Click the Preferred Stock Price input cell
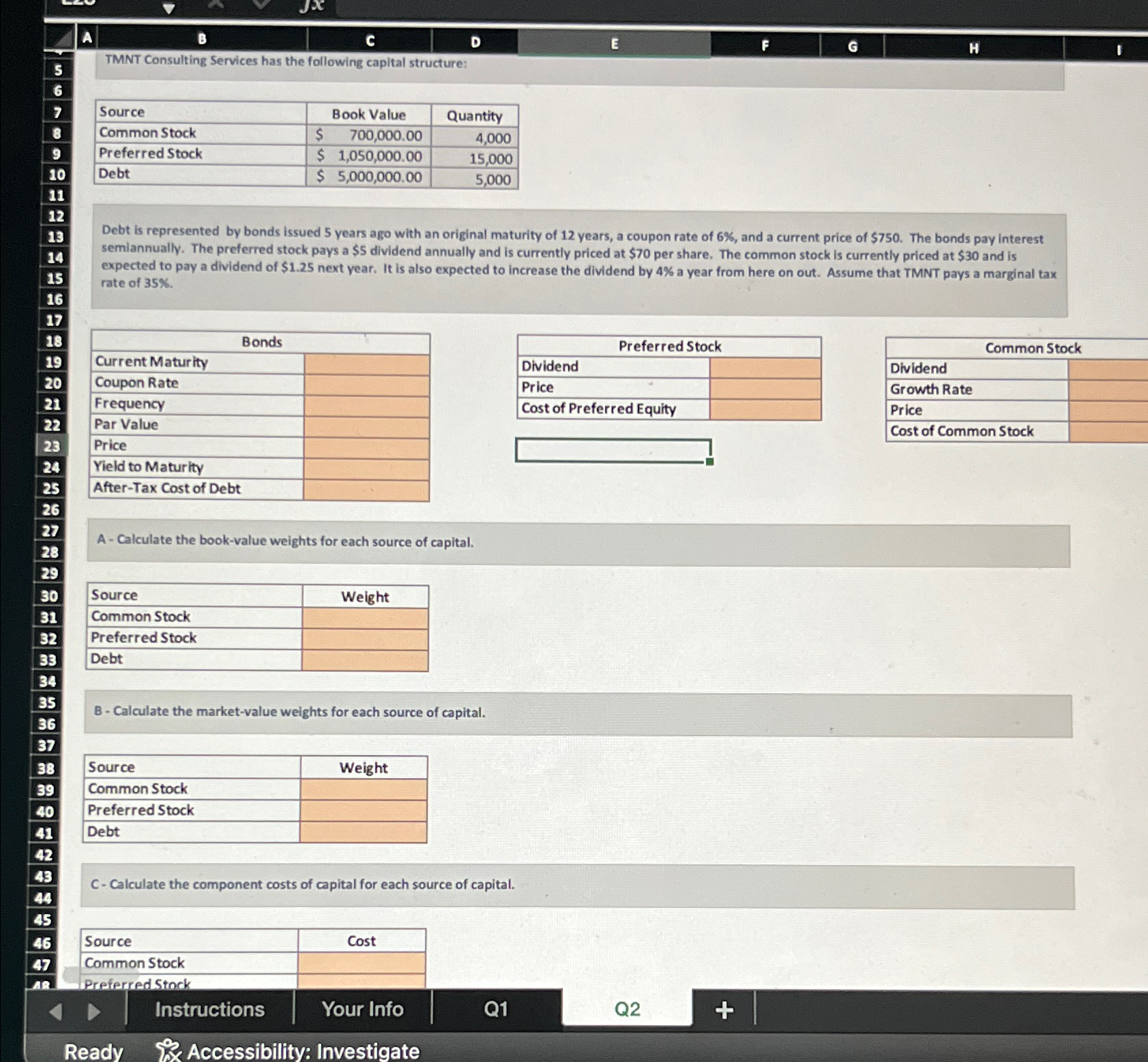 (765, 389)
